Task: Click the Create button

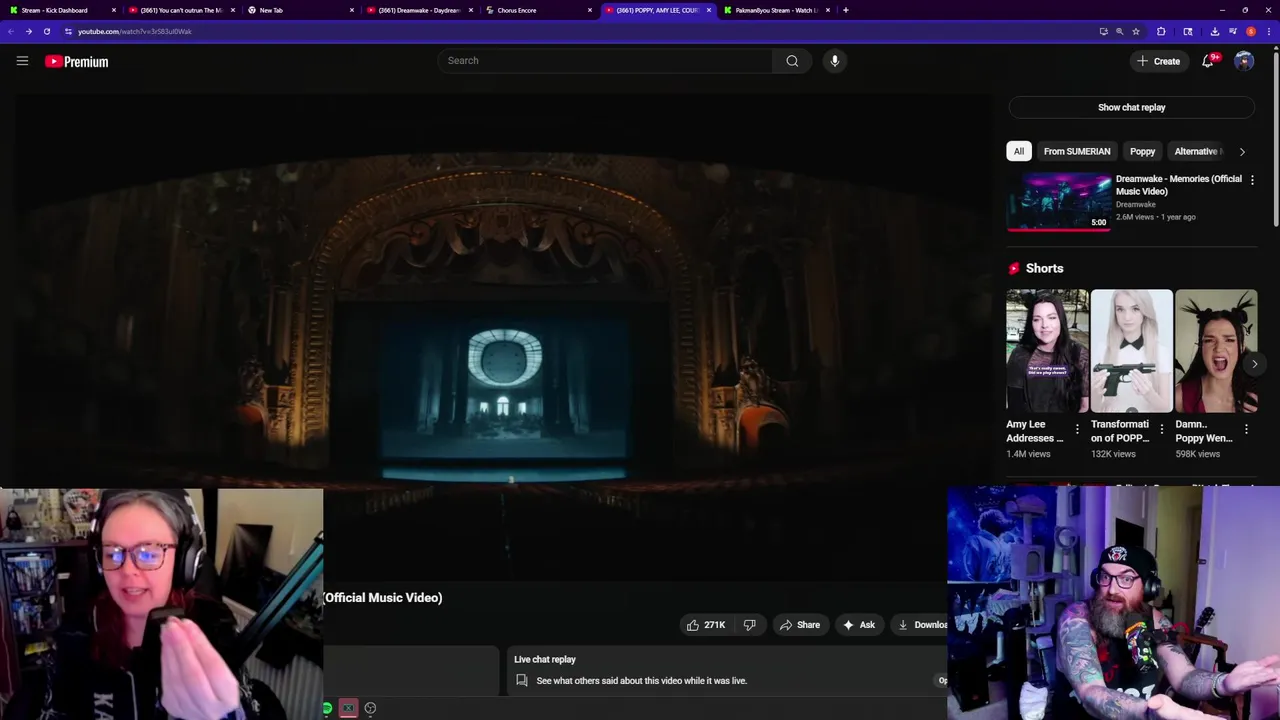Action: click(1158, 61)
